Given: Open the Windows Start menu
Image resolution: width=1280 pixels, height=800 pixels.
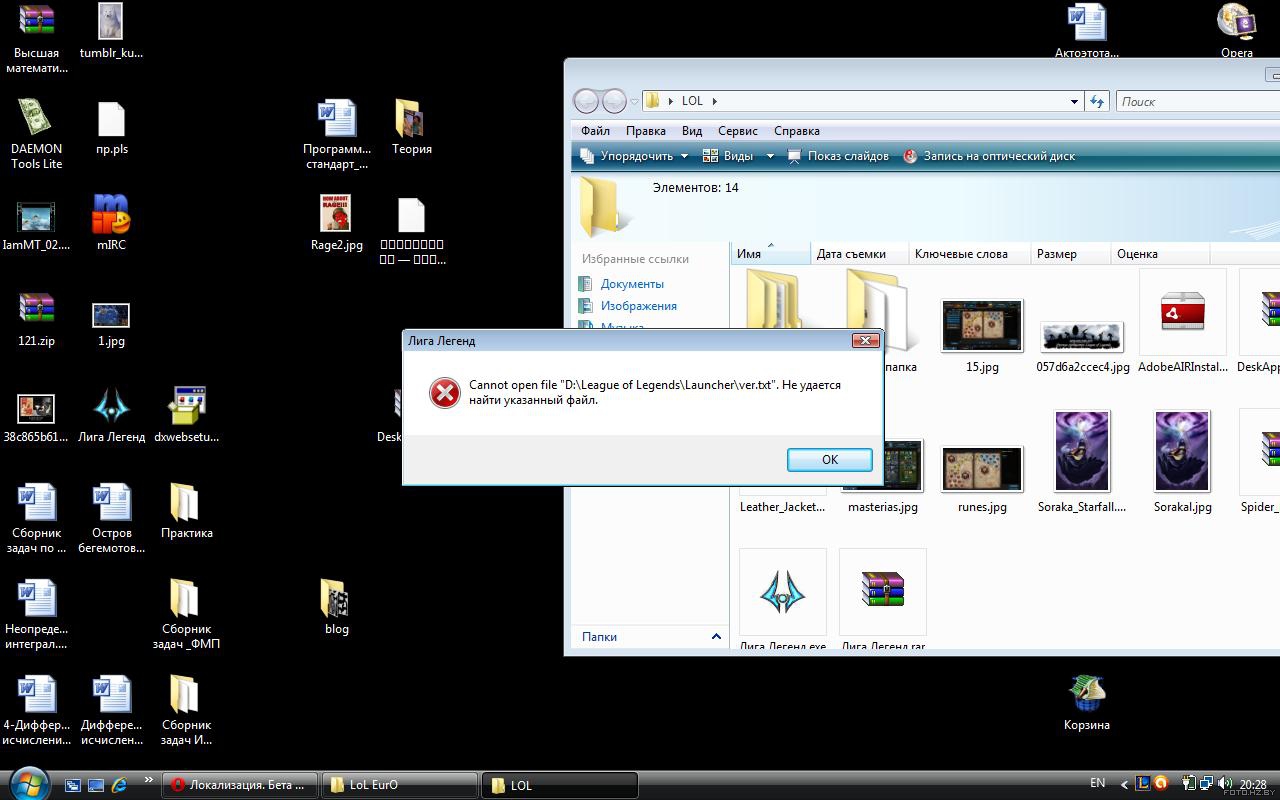Looking at the screenshot, I should click(x=27, y=782).
